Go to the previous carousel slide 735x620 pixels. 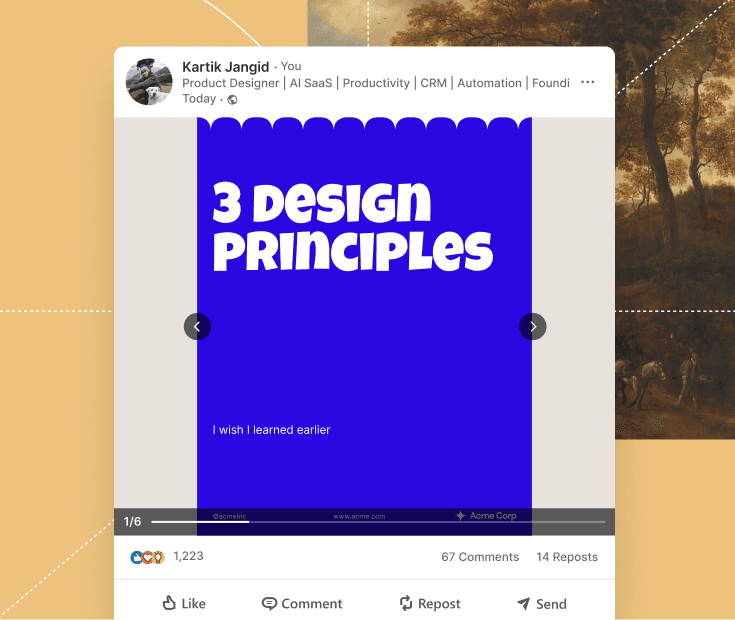197,326
